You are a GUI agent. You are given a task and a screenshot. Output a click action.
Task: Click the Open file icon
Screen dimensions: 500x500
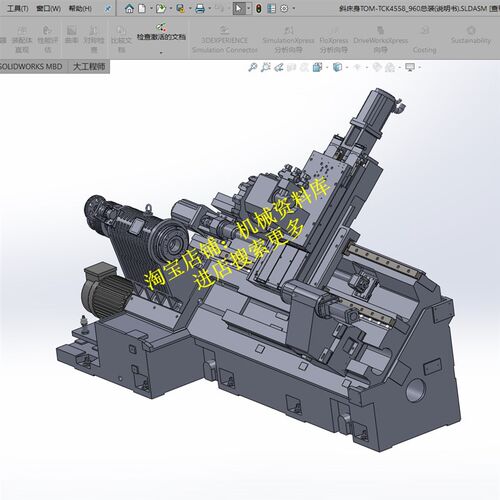(x=161, y=9)
